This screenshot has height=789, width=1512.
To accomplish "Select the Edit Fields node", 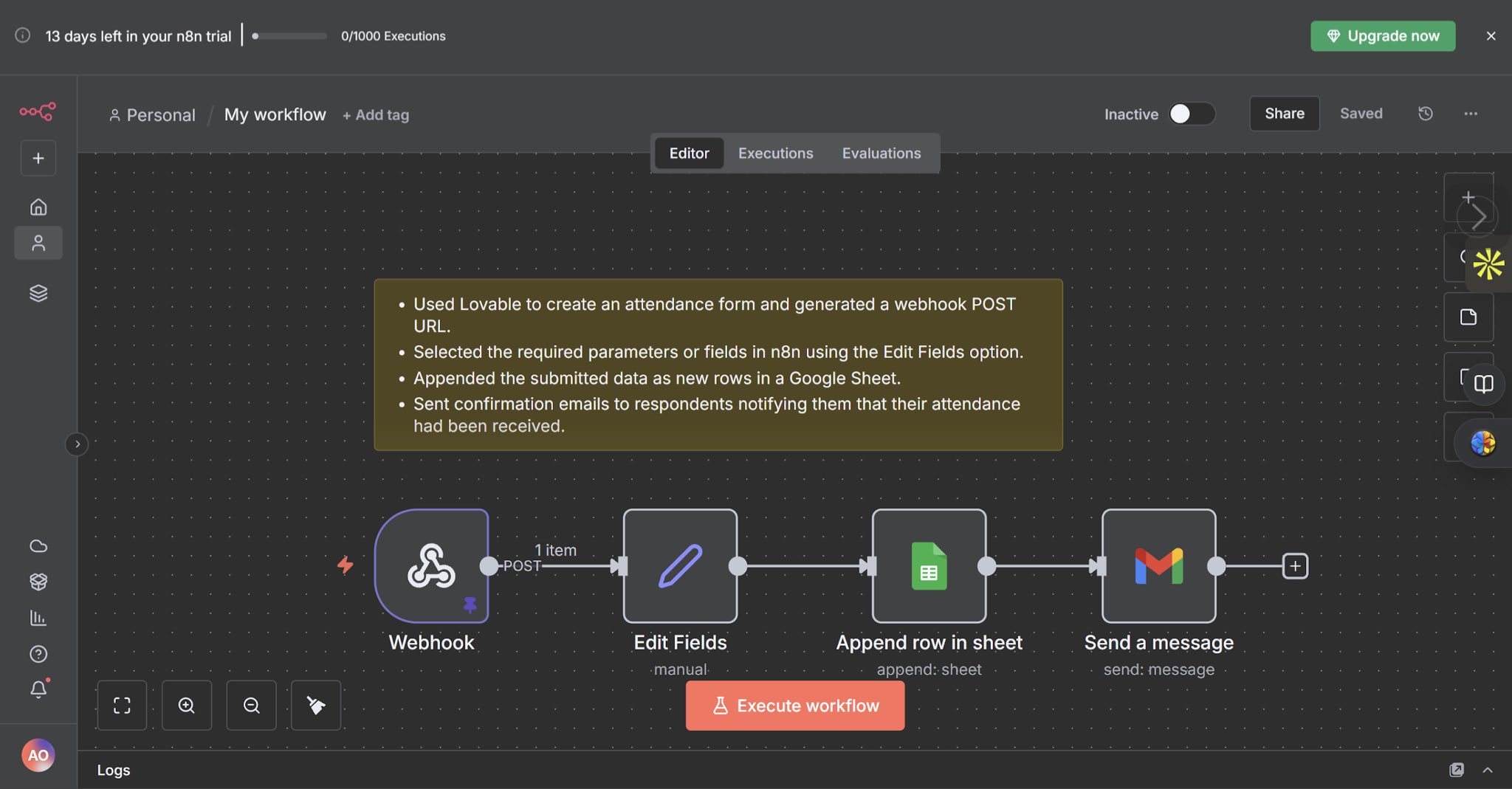I will (x=680, y=565).
